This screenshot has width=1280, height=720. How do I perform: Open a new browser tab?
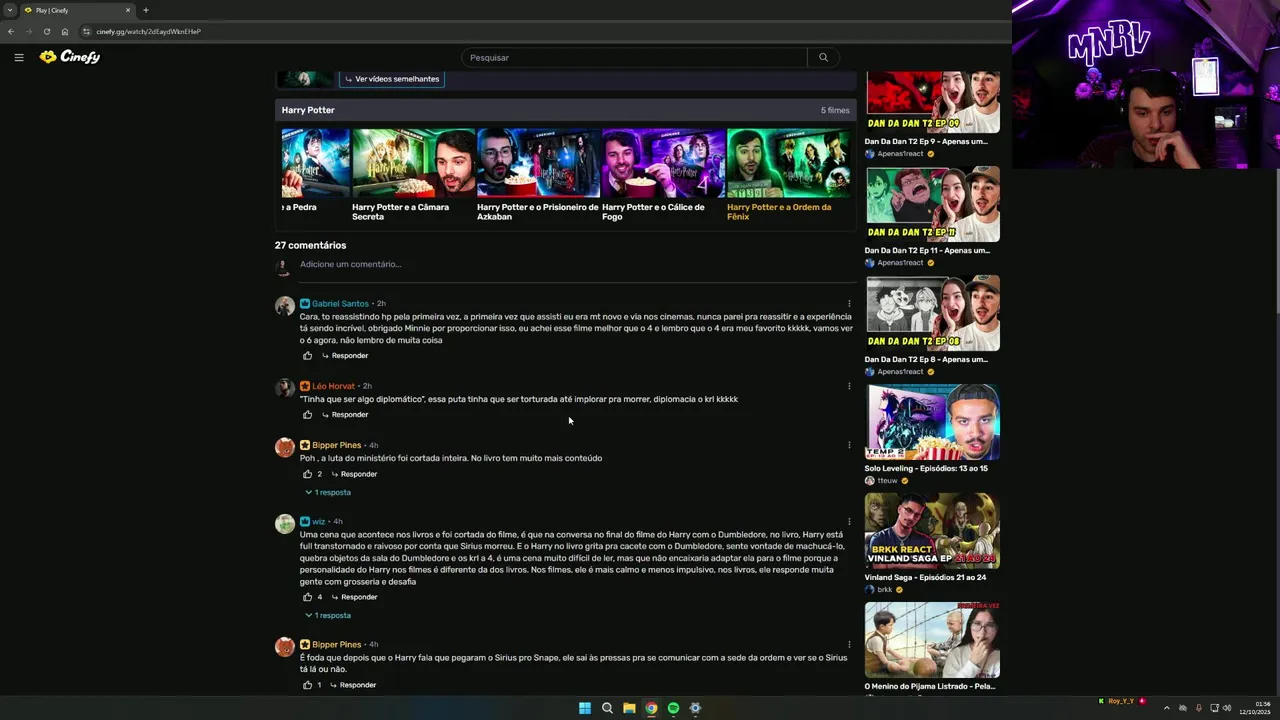[x=146, y=10]
